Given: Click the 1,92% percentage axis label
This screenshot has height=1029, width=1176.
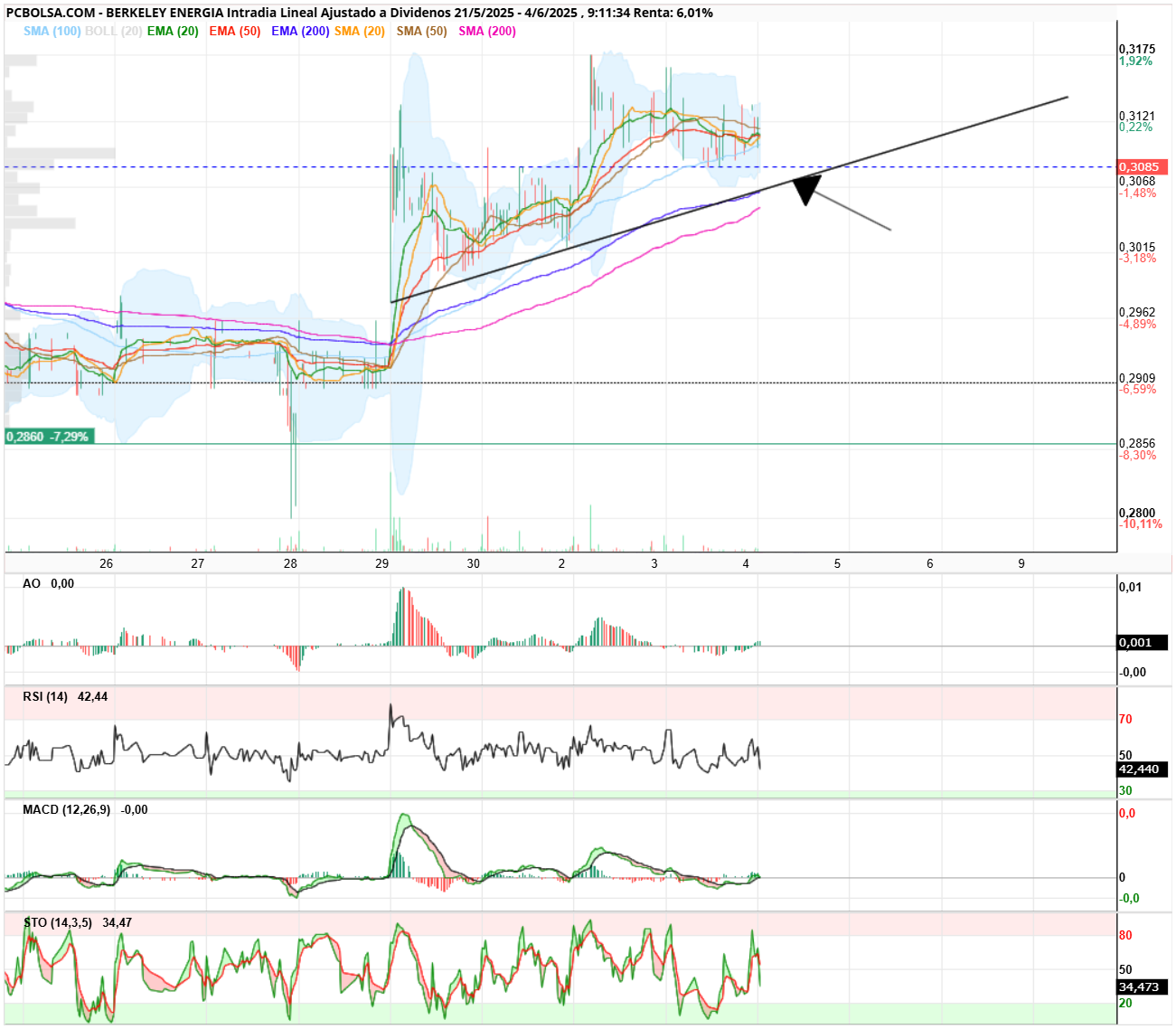Looking at the screenshot, I should [x=1136, y=61].
